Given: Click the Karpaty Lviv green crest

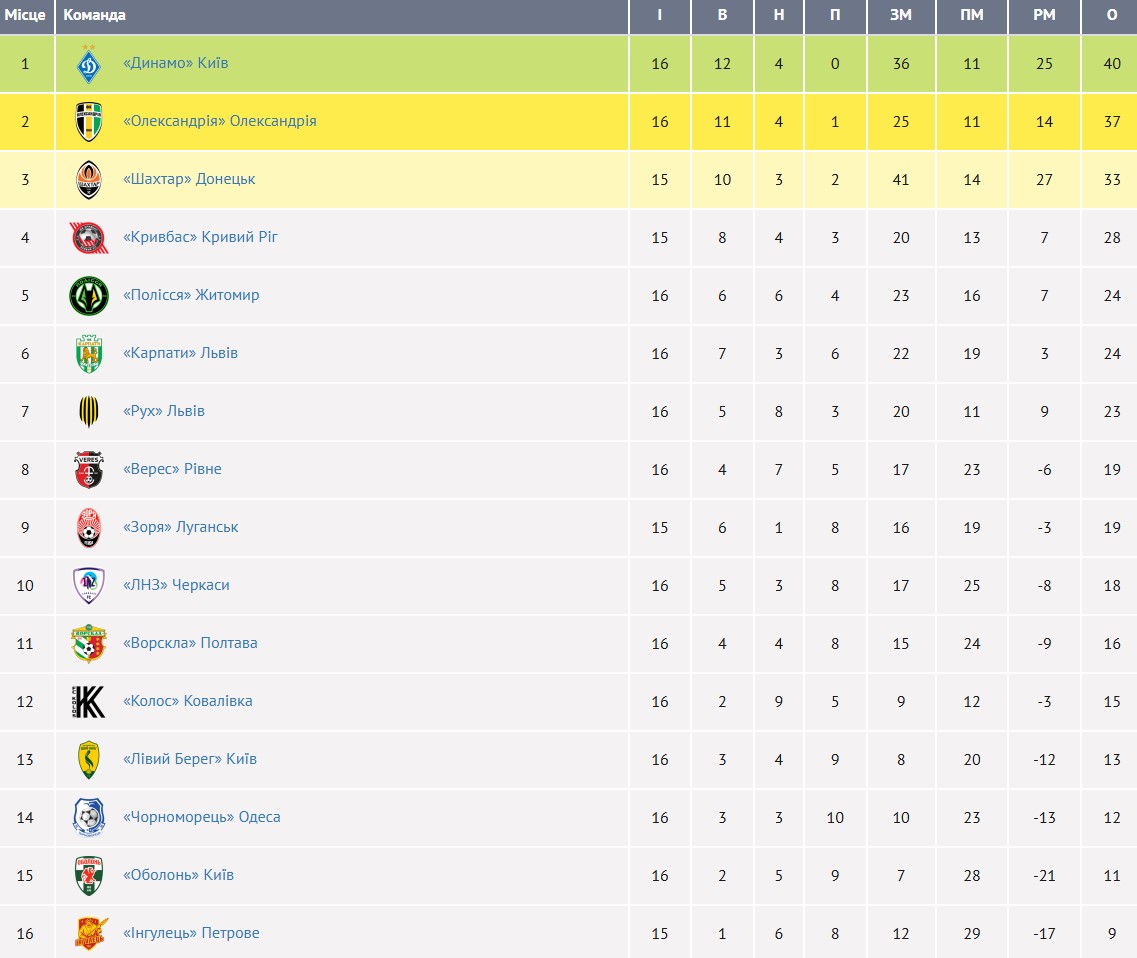Looking at the screenshot, I should [89, 354].
